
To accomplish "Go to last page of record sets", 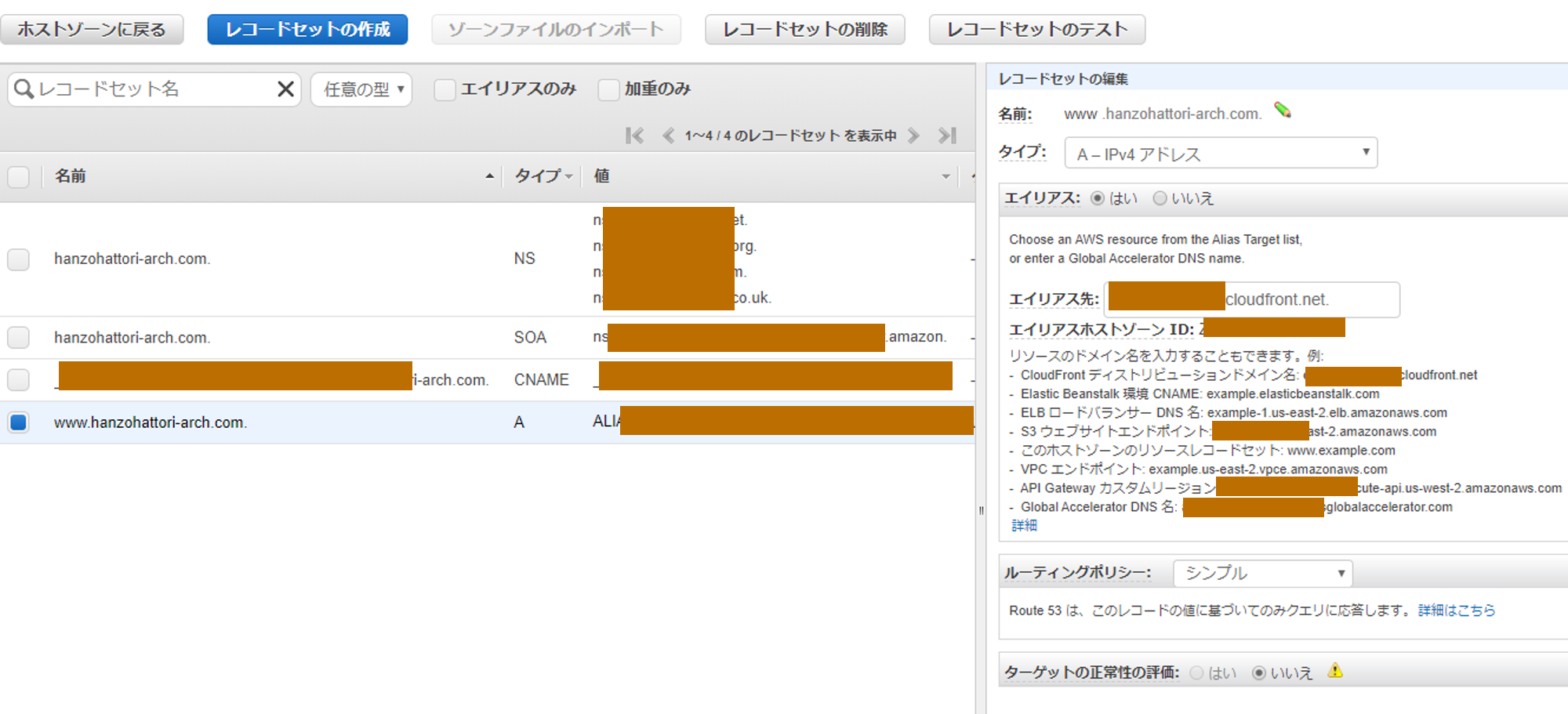I will click(947, 136).
